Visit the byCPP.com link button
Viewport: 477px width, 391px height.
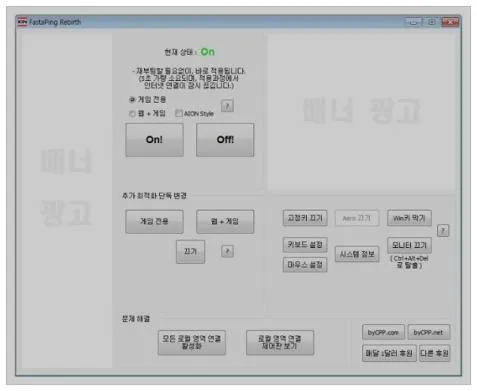click(383, 332)
